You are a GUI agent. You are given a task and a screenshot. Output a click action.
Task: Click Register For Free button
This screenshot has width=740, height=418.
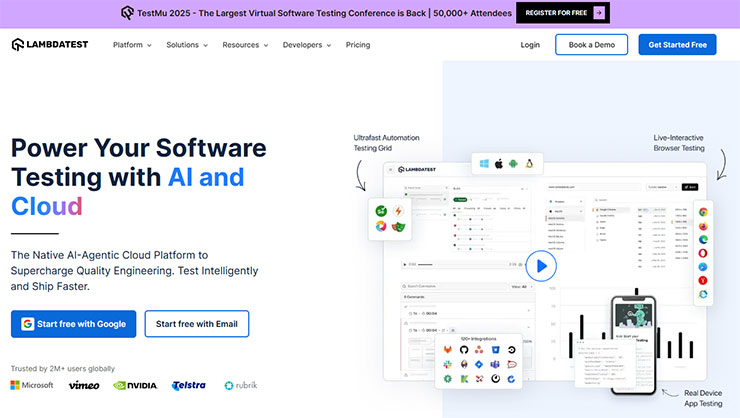tap(563, 13)
